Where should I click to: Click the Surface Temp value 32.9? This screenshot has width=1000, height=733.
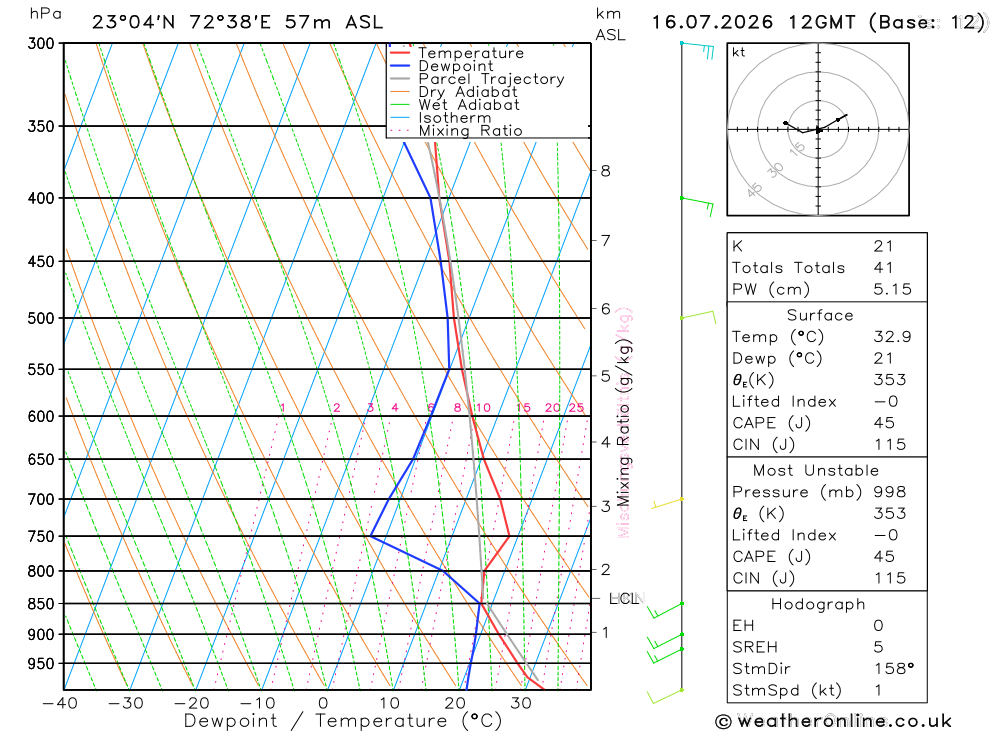coord(892,337)
